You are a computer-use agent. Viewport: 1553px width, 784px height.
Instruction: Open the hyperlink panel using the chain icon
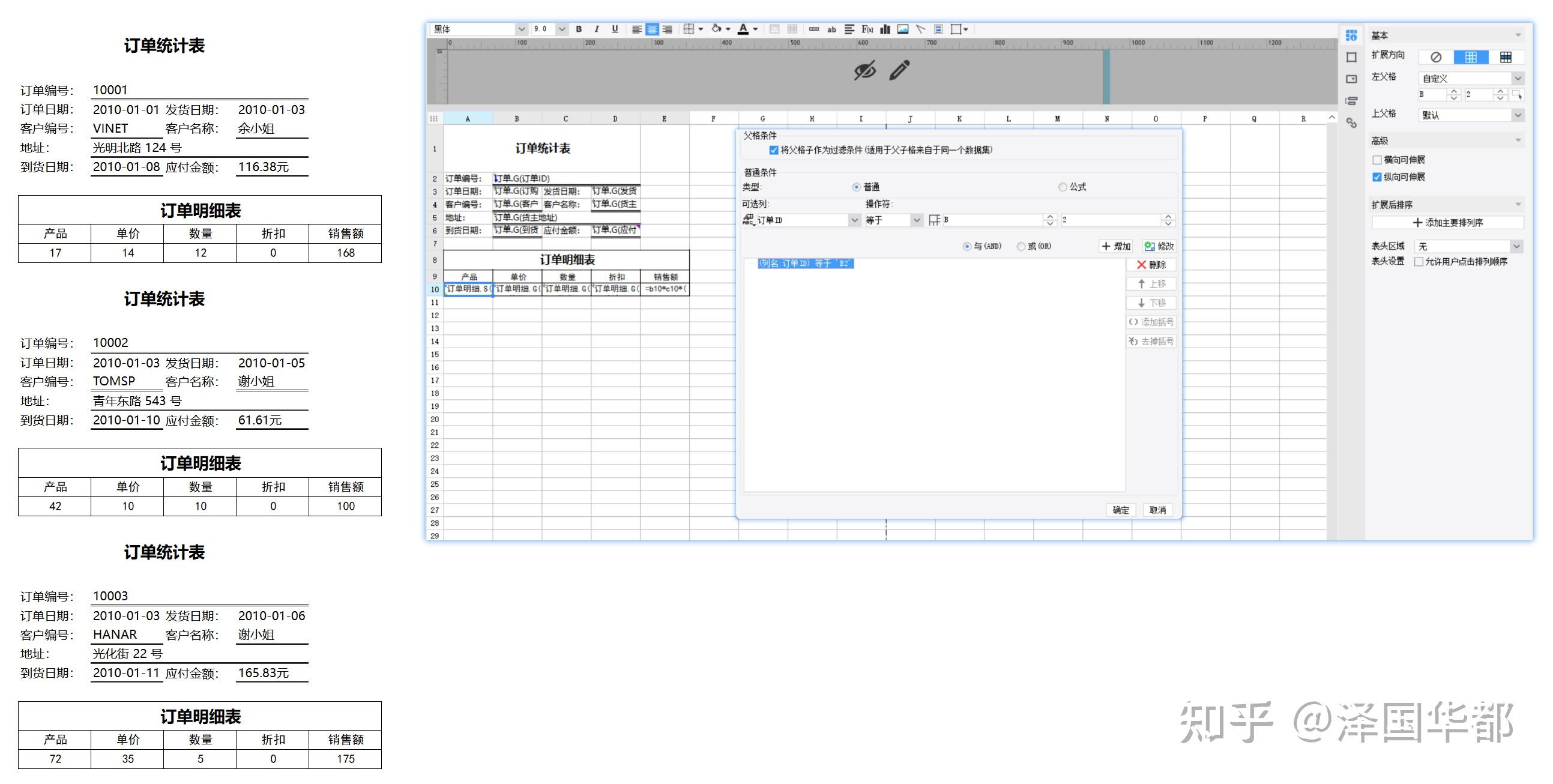click(x=1352, y=122)
